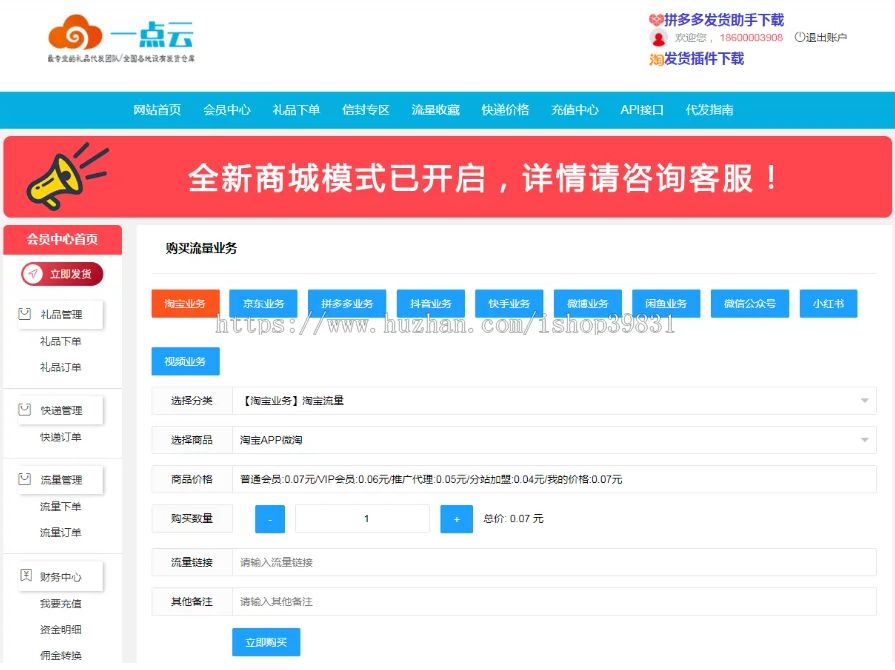The width and height of the screenshot is (895, 670).
Task: Click the icon next to 财务中心
Action: pos(26,575)
